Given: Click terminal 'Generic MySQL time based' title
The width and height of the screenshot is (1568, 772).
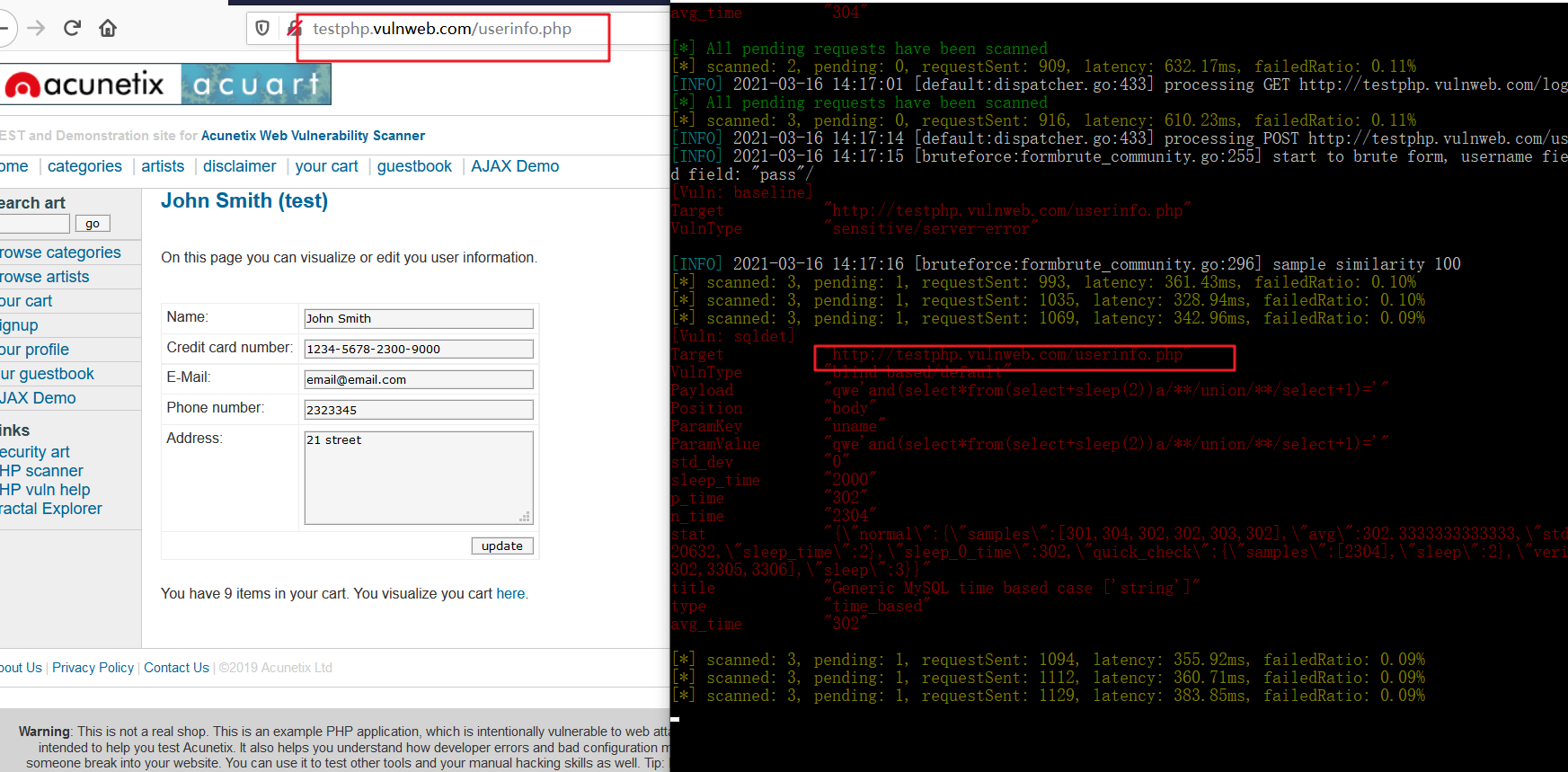Looking at the screenshot, I should (x=1012, y=588).
